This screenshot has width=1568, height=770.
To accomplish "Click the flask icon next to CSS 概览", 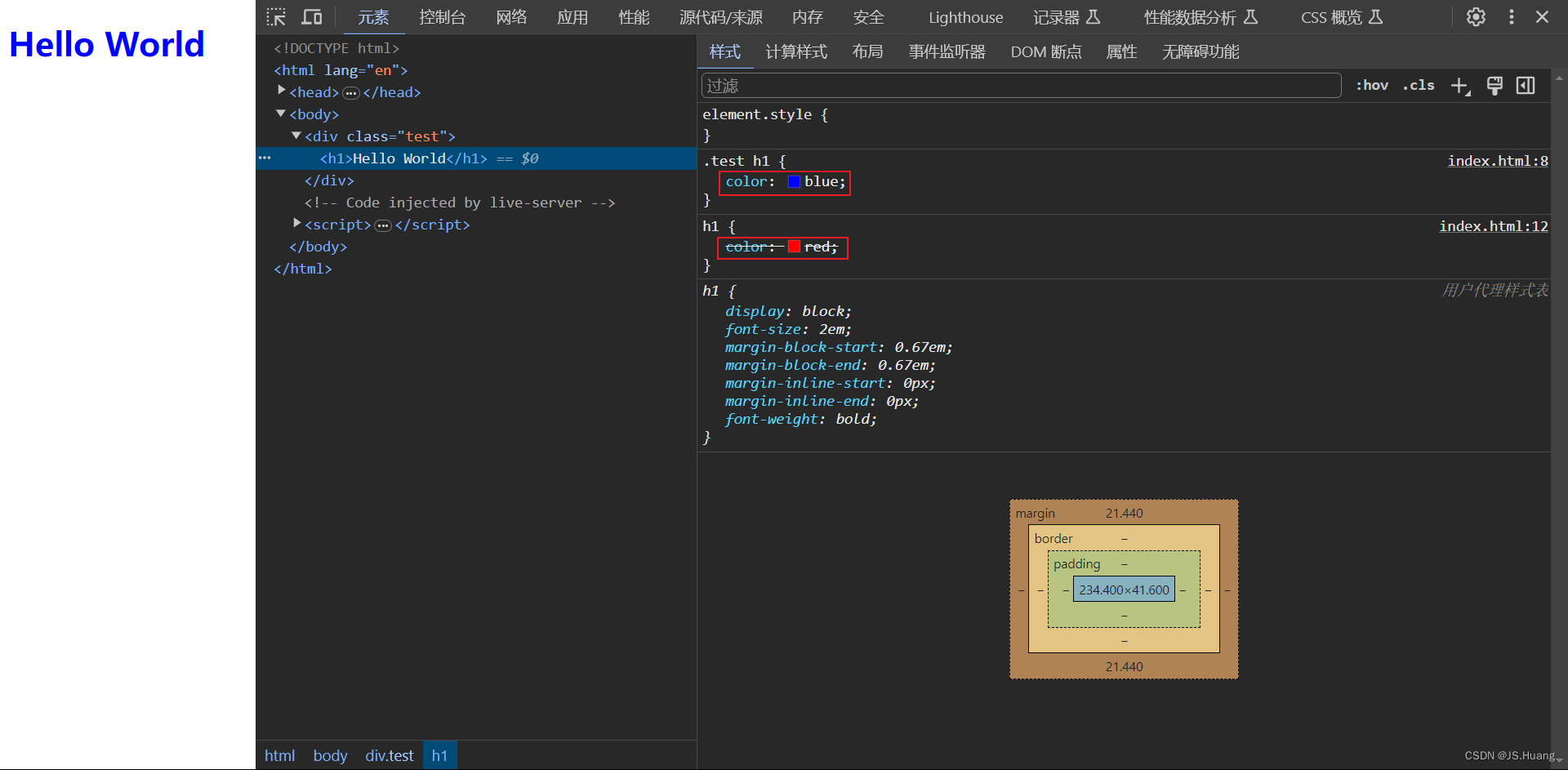I will click(1375, 17).
